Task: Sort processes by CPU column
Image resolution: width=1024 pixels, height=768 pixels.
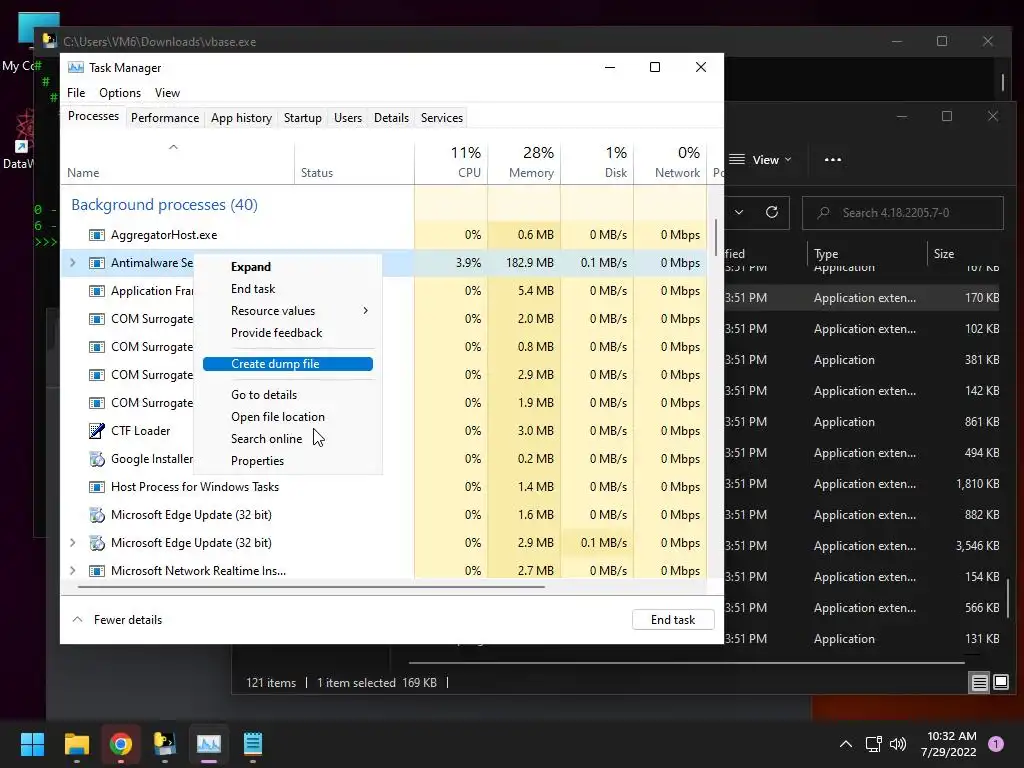Action: [451, 162]
